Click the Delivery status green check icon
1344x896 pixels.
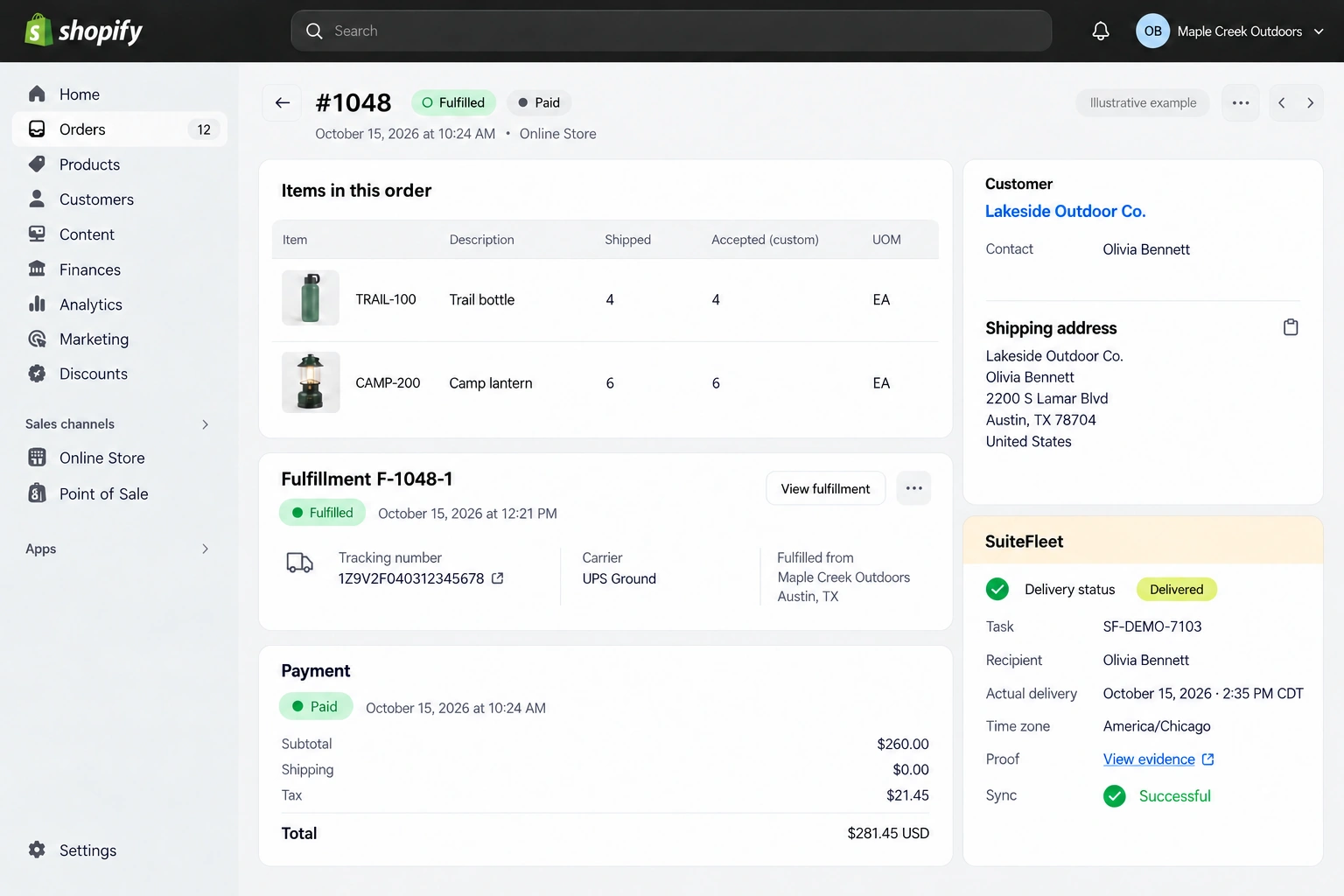(997, 589)
